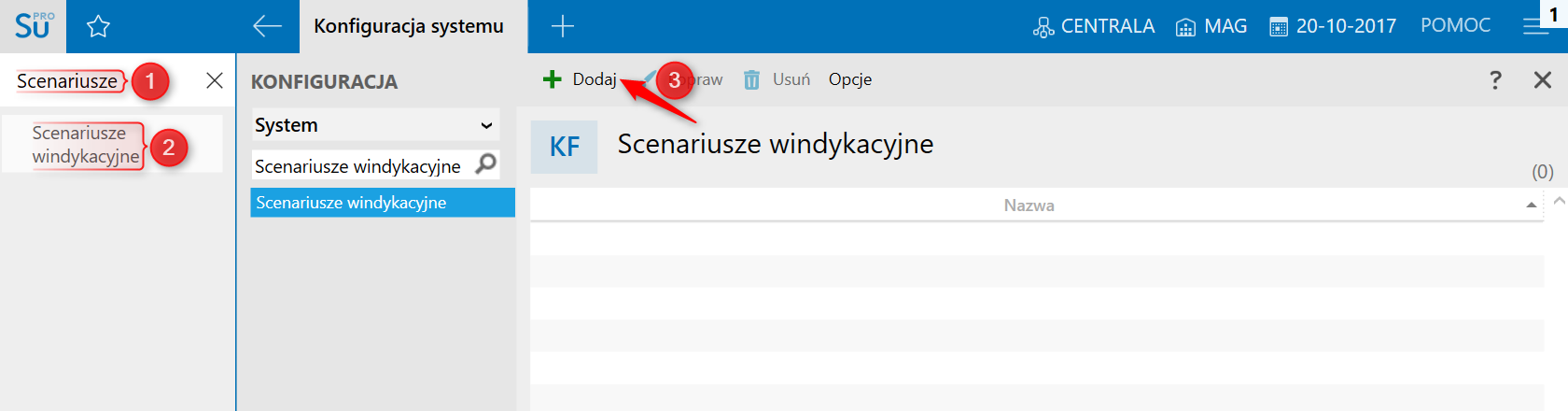
Task: Open favorites with the star icon
Action: tap(98, 26)
